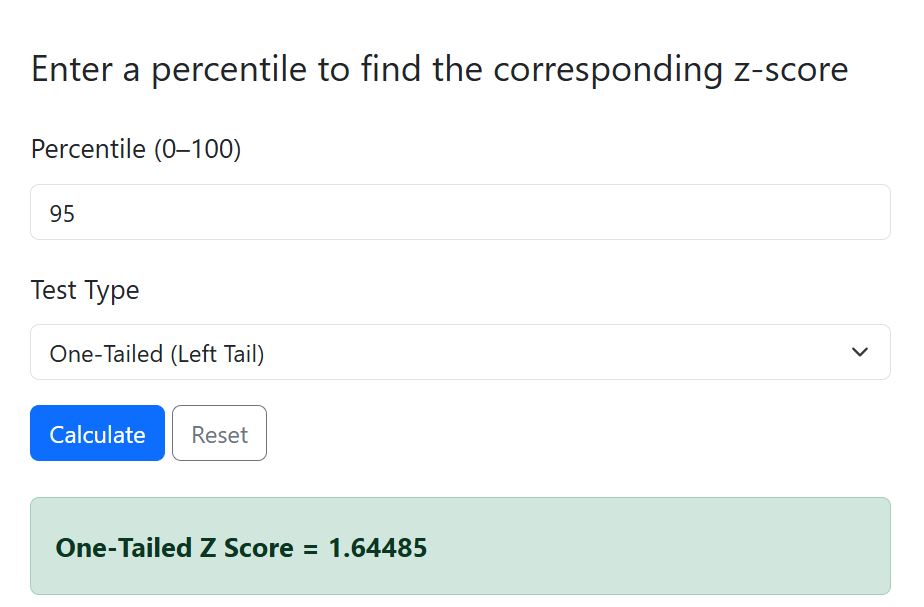Run the calculation with Calculate
924x607 pixels.
pos(96,433)
